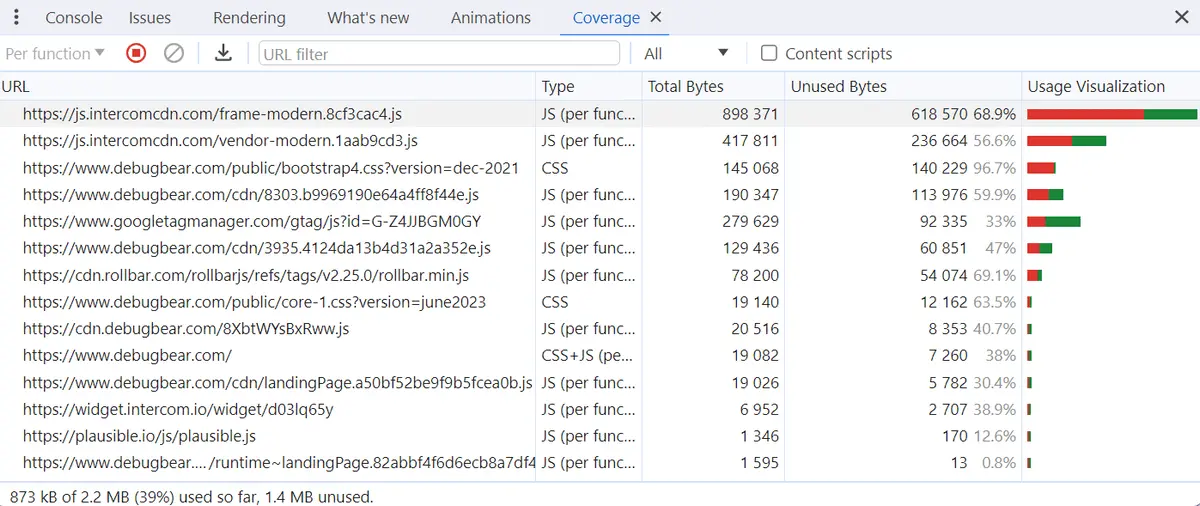
Task: Sort by Unused Bytes column header
Action: click(903, 86)
